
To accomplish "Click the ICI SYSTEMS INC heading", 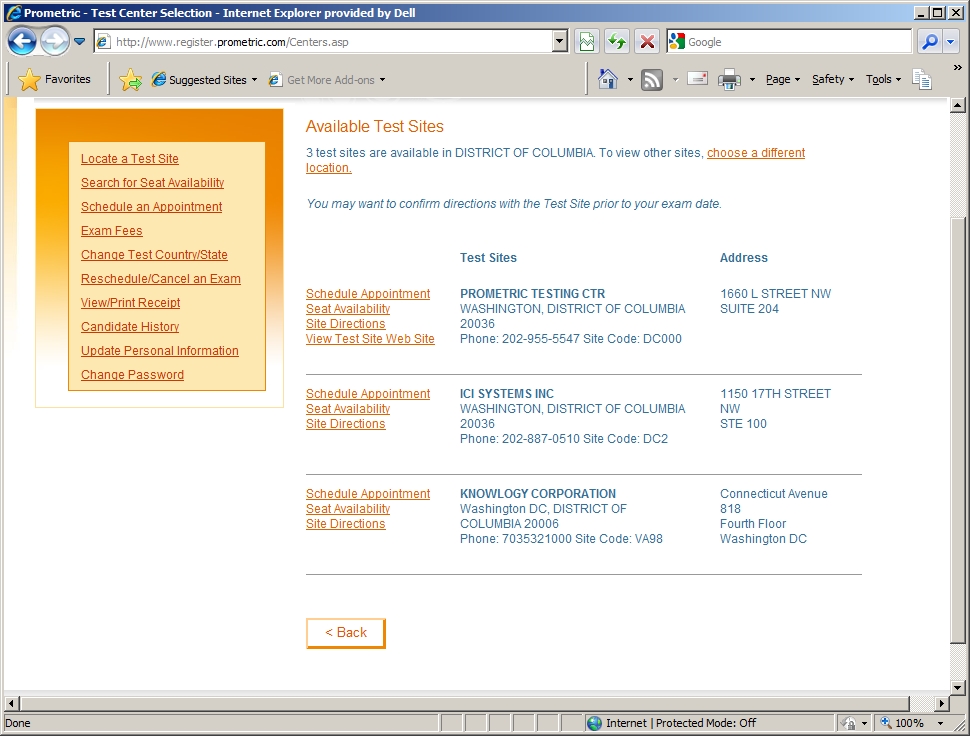I will (507, 394).
